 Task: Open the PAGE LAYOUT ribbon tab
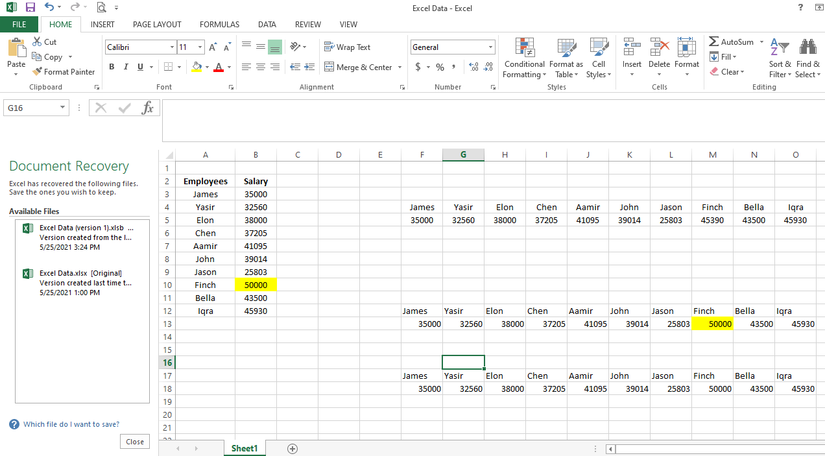[x=157, y=24]
